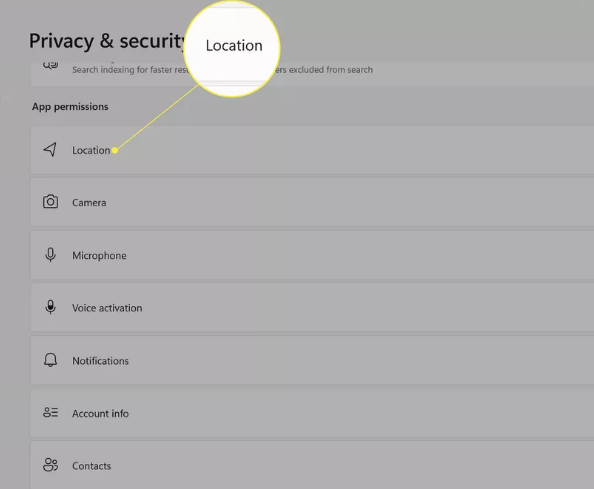Click the App permissions section header
This screenshot has width=594, height=489.
click(70, 107)
